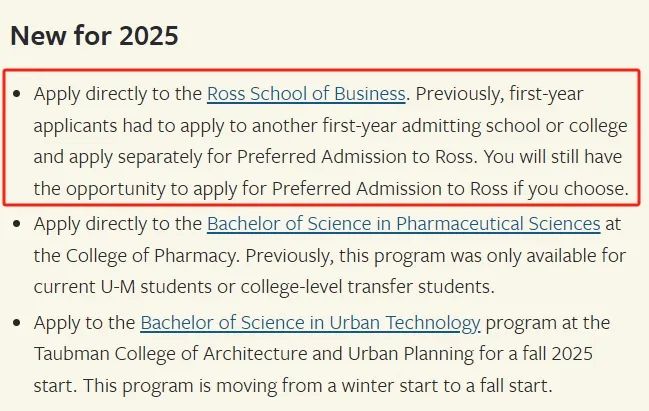Click the first "Preferred Admission to Ross" phrase

355,157
